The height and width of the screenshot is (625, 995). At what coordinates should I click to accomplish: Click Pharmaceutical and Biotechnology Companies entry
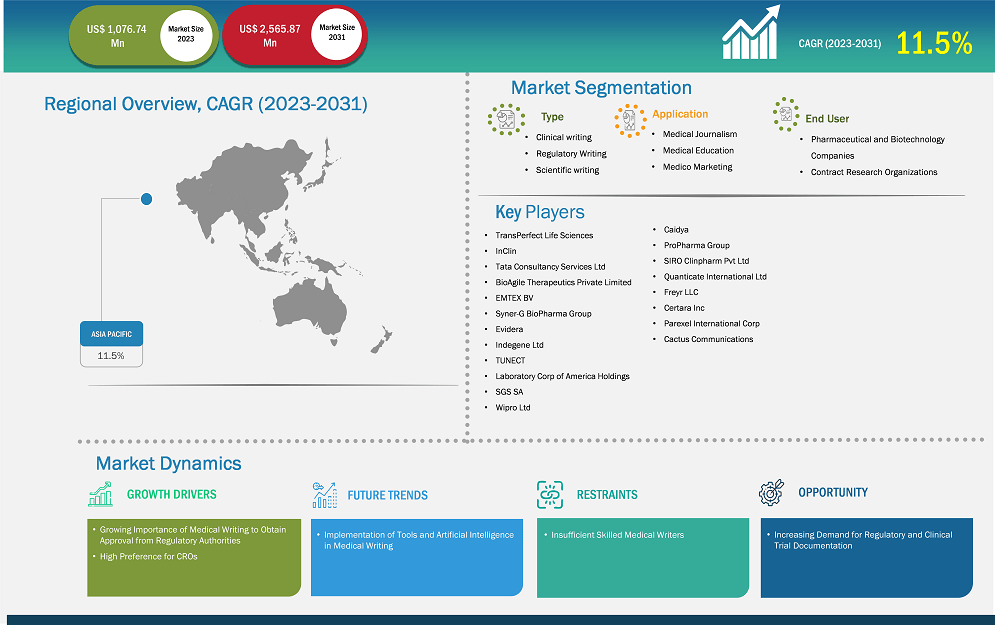coord(878,147)
